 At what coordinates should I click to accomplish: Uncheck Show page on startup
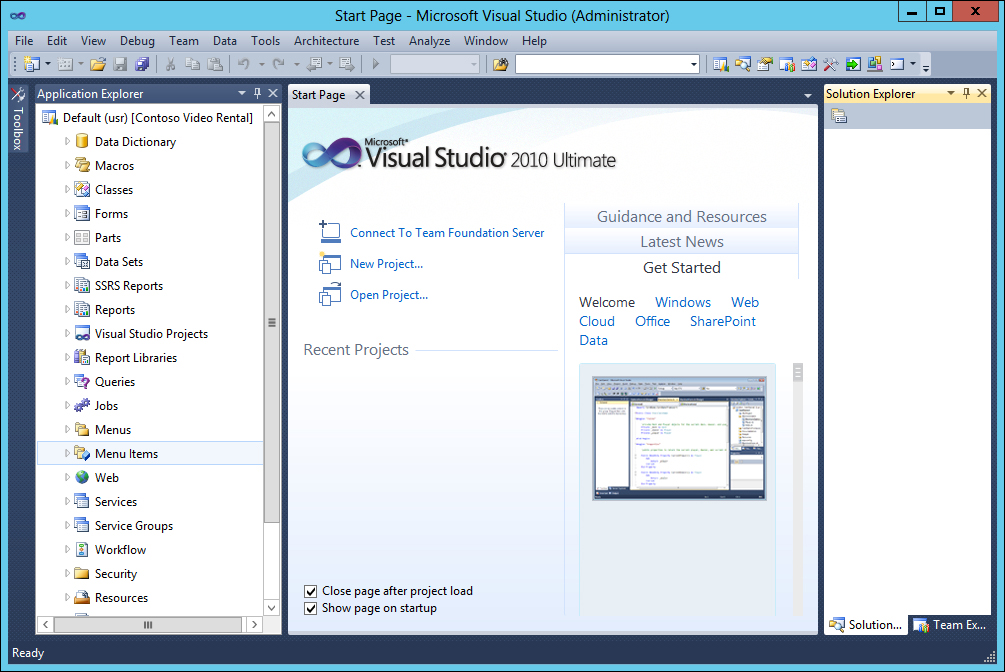pos(310,608)
